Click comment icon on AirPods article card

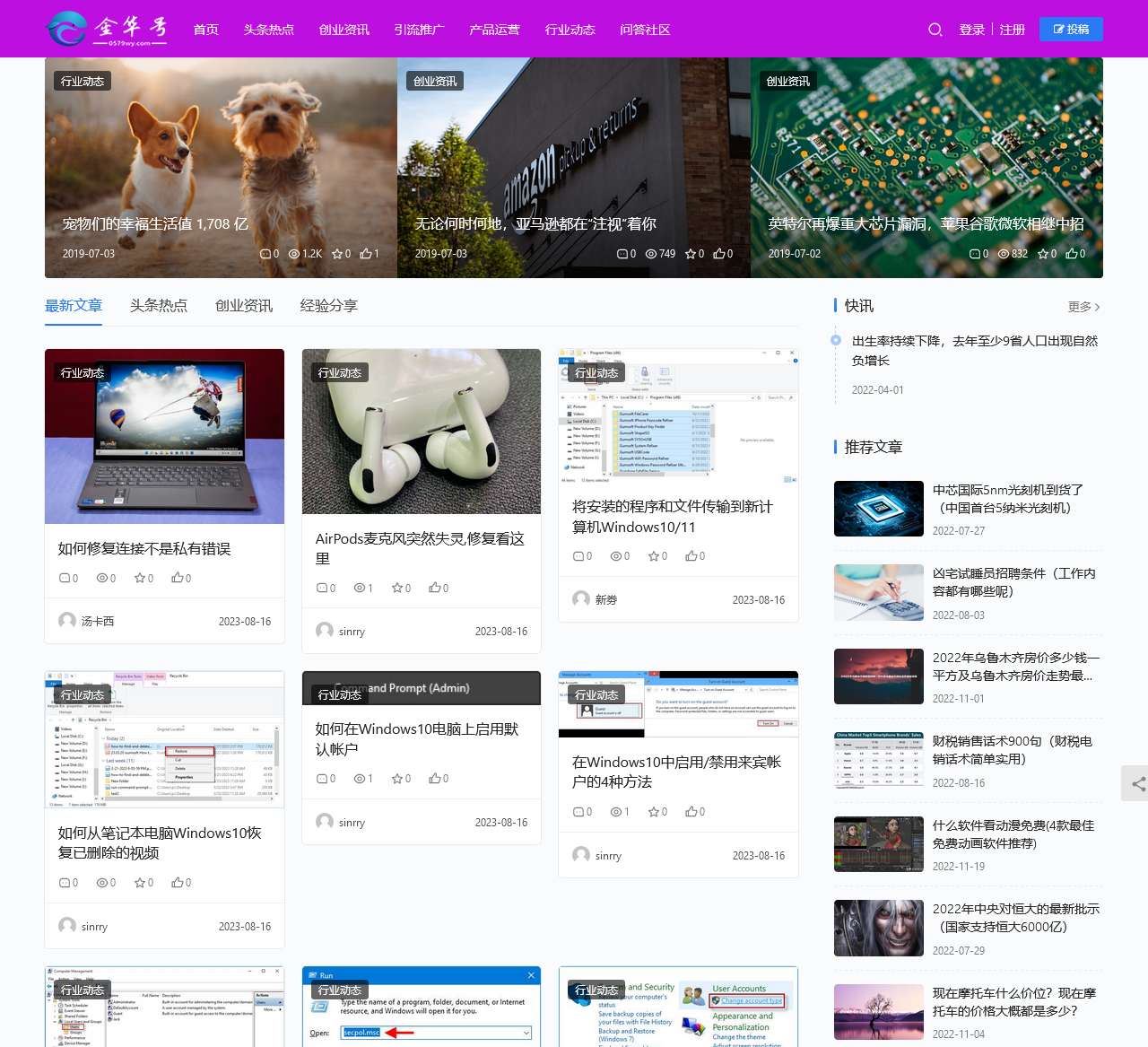coord(322,589)
